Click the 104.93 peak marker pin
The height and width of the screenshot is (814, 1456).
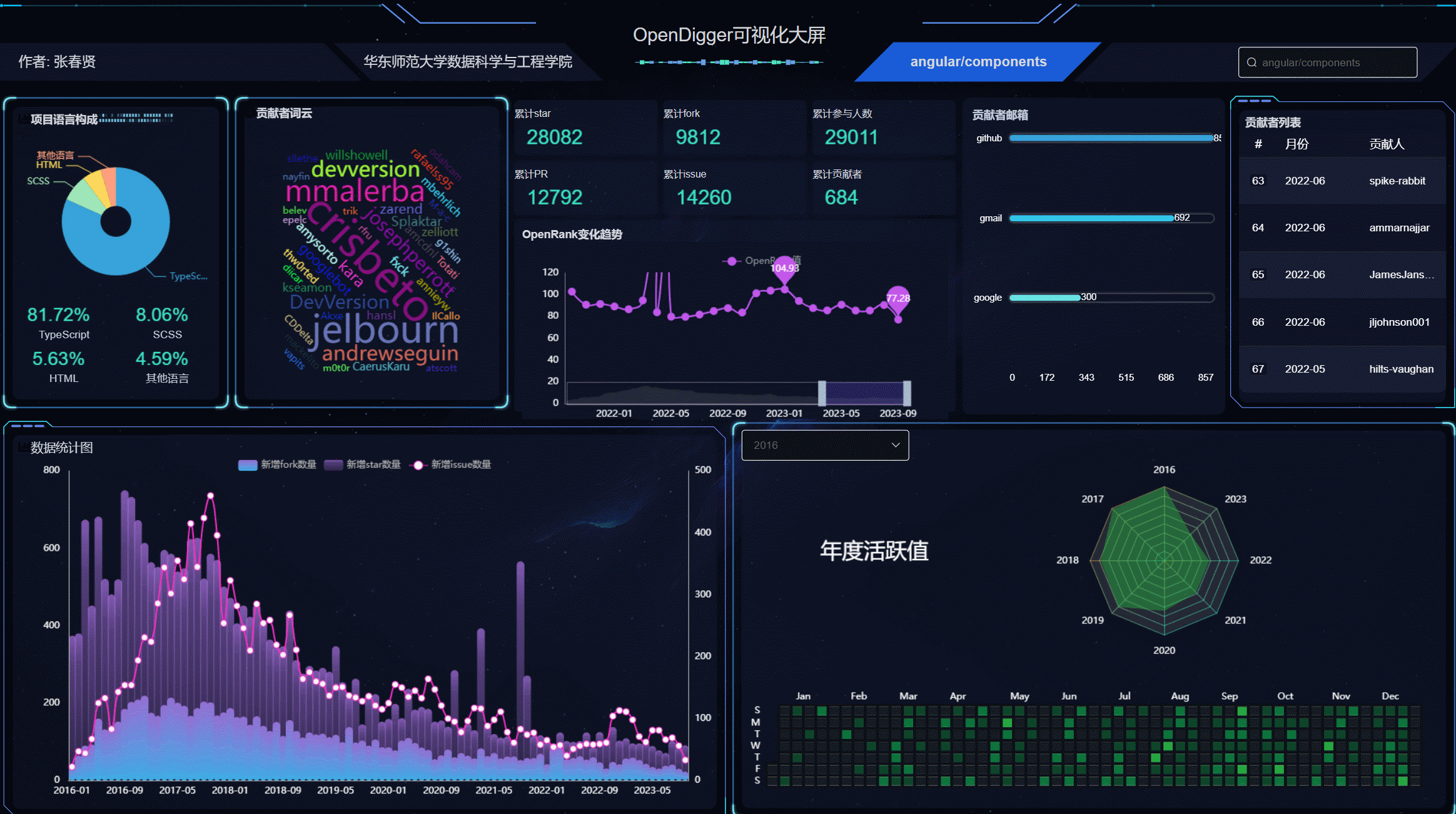[784, 270]
